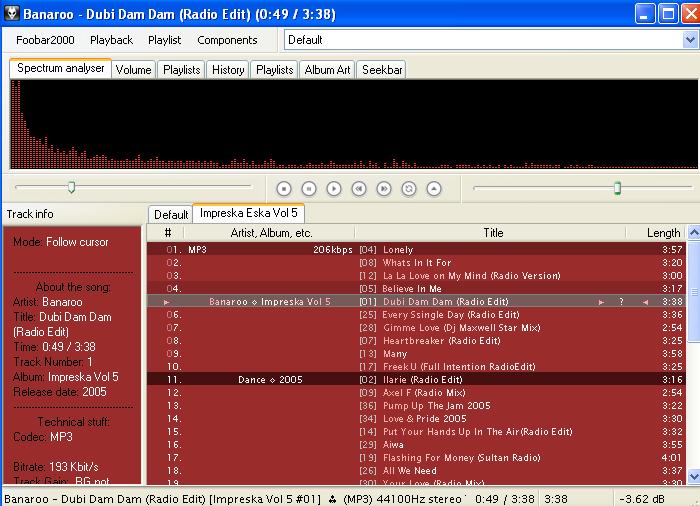
Task: Select Freek U (Full Intention RadioEdit)
Action: (416, 366)
